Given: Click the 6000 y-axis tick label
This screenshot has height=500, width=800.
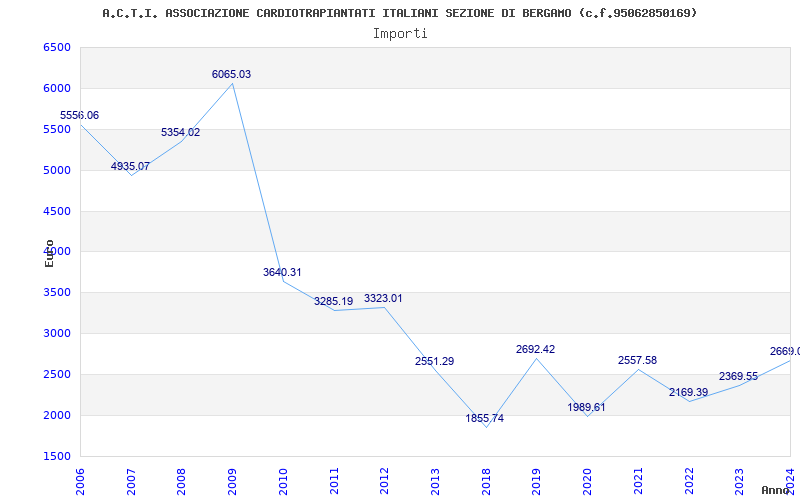Looking at the screenshot, I should [x=56, y=88].
